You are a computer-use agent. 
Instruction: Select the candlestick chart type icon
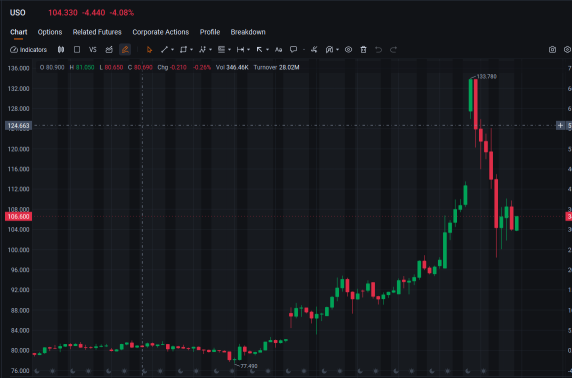point(61,50)
